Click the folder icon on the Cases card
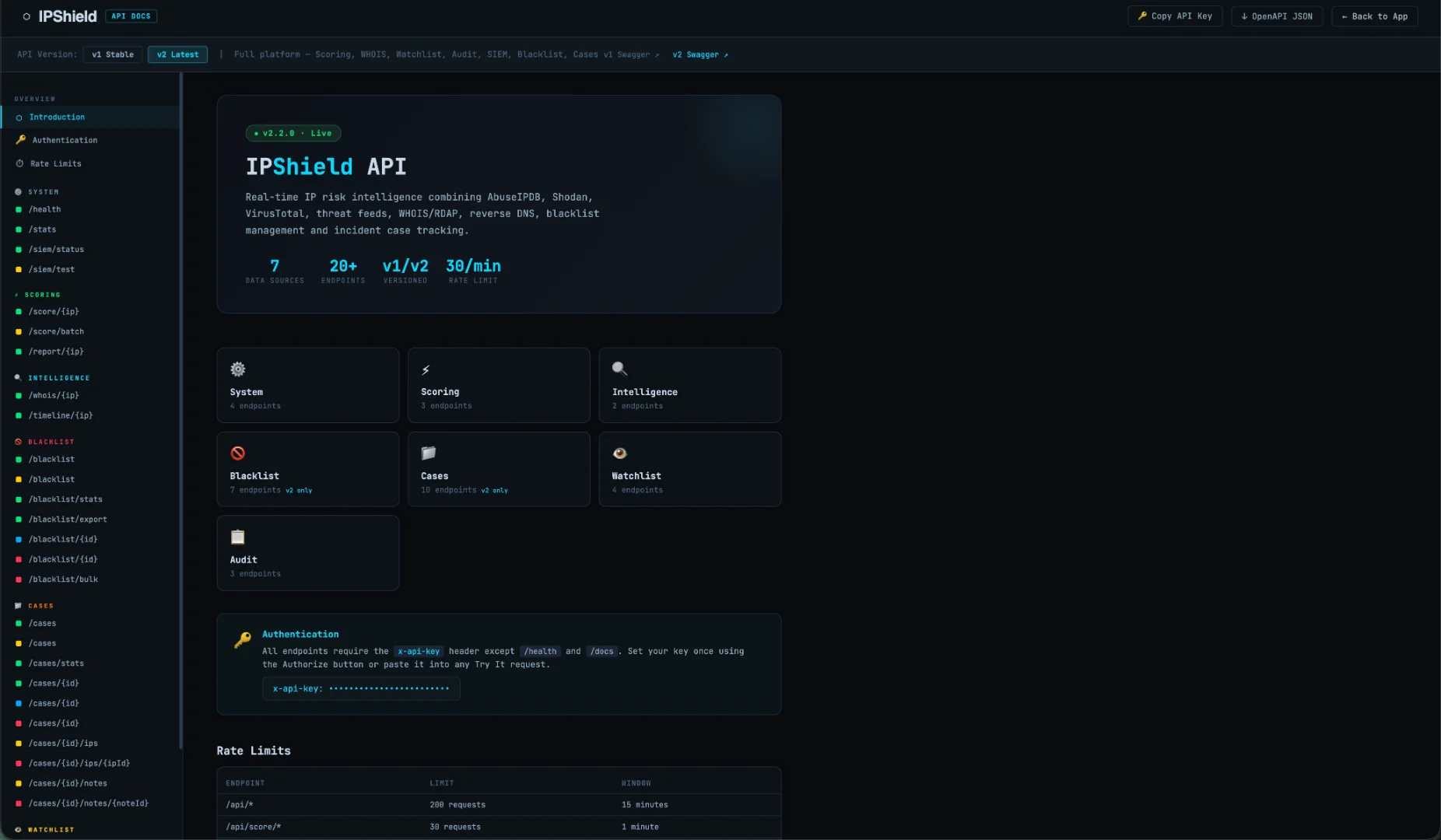Image resolution: width=1441 pixels, height=840 pixels. (429, 453)
